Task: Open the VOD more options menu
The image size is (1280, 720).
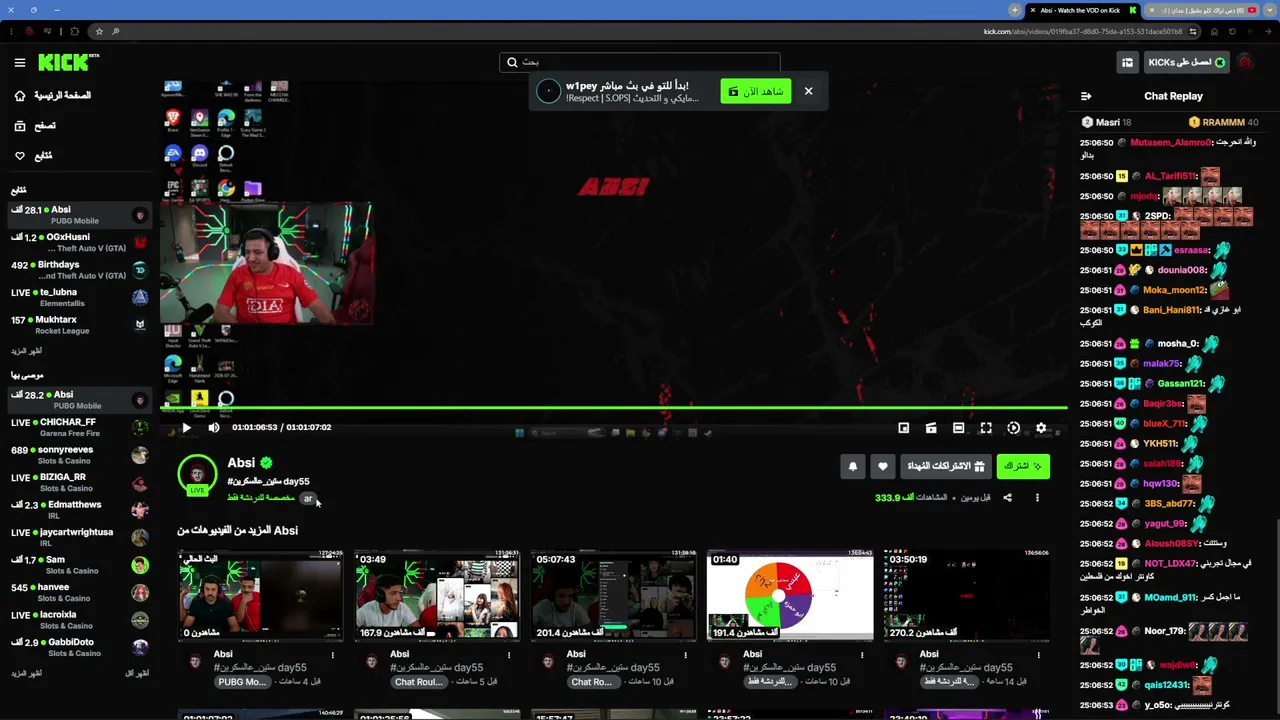Action: pyautogui.click(x=1037, y=498)
